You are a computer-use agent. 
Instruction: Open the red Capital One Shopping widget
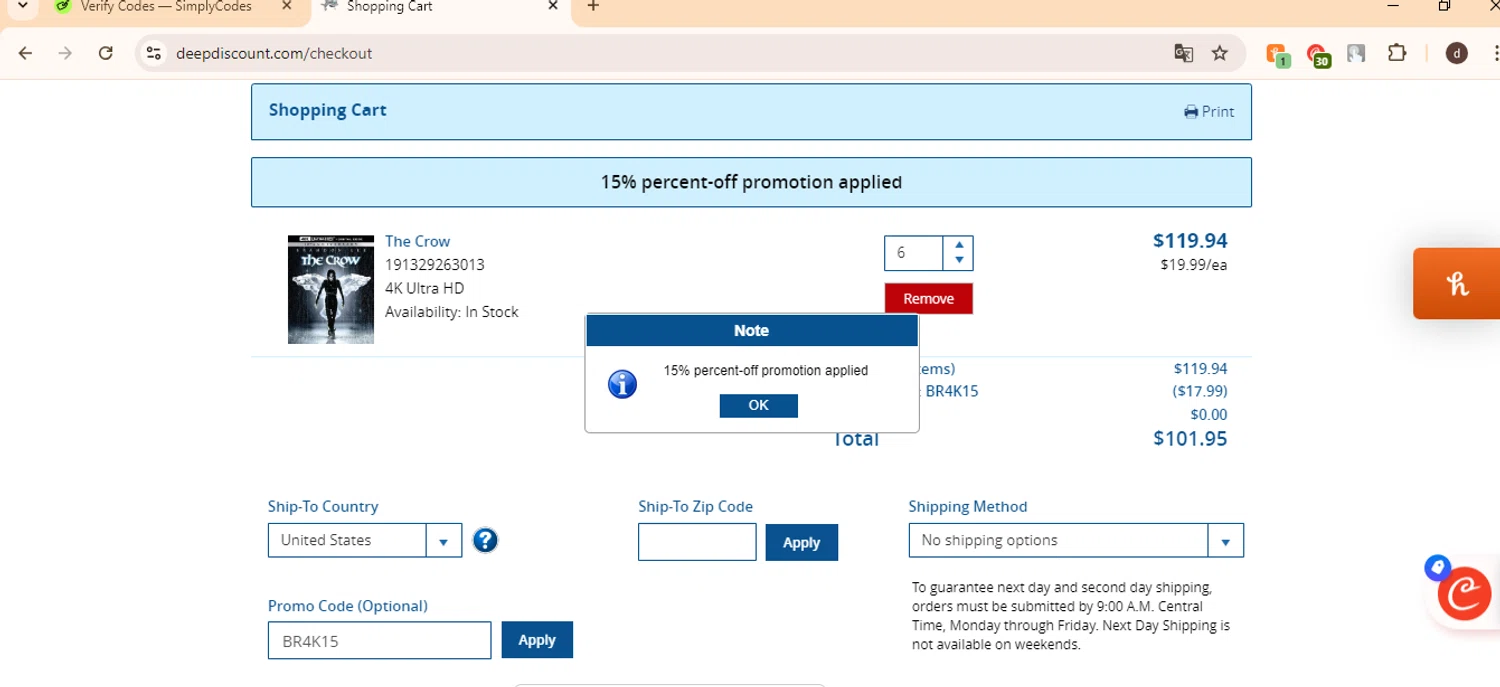pos(1463,593)
